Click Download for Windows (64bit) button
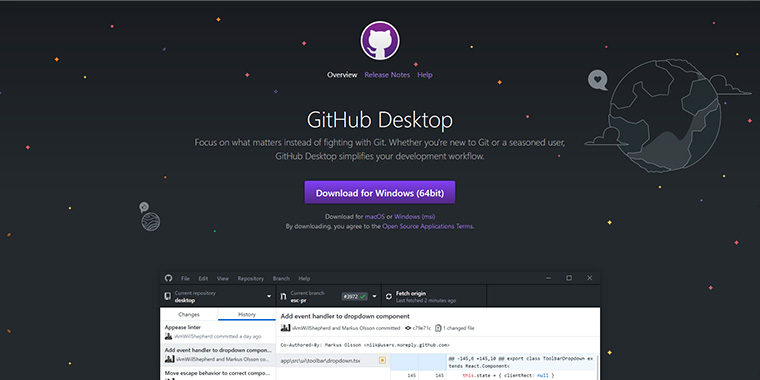The width and height of the screenshot is (760, 380). tap(380, 192)
